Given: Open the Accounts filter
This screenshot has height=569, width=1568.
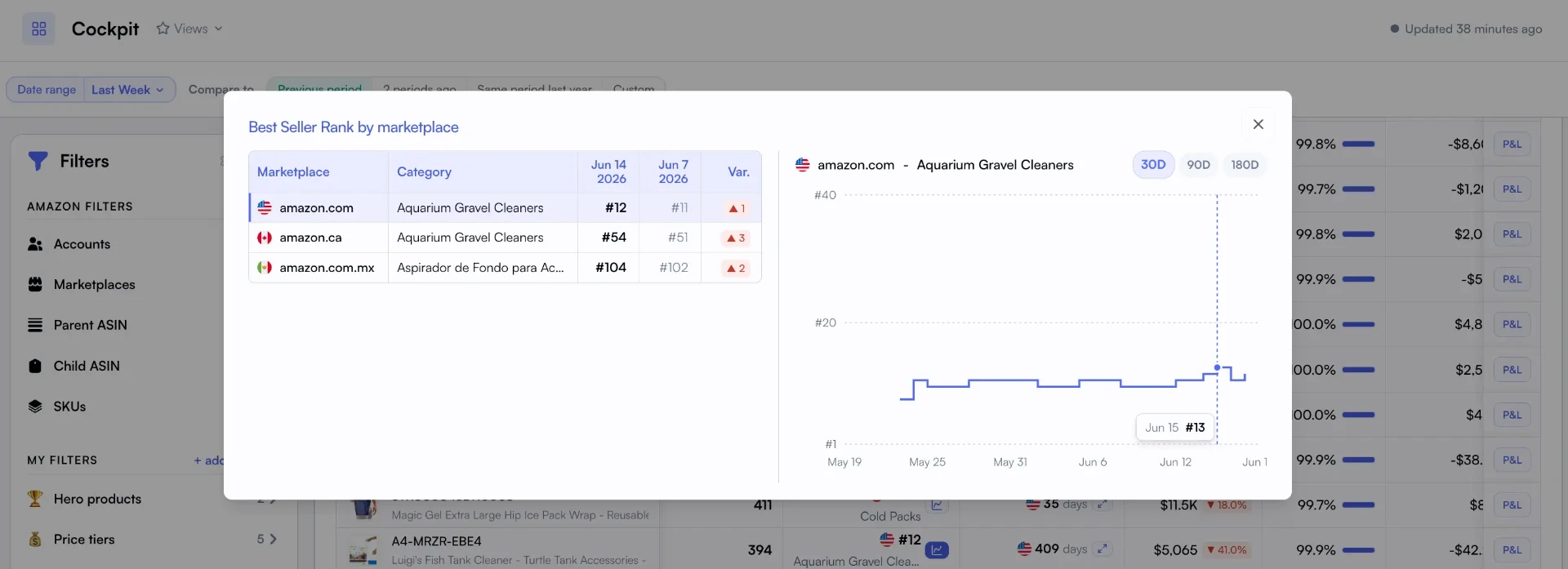Looking at the screenshot, I should [82, 244].
